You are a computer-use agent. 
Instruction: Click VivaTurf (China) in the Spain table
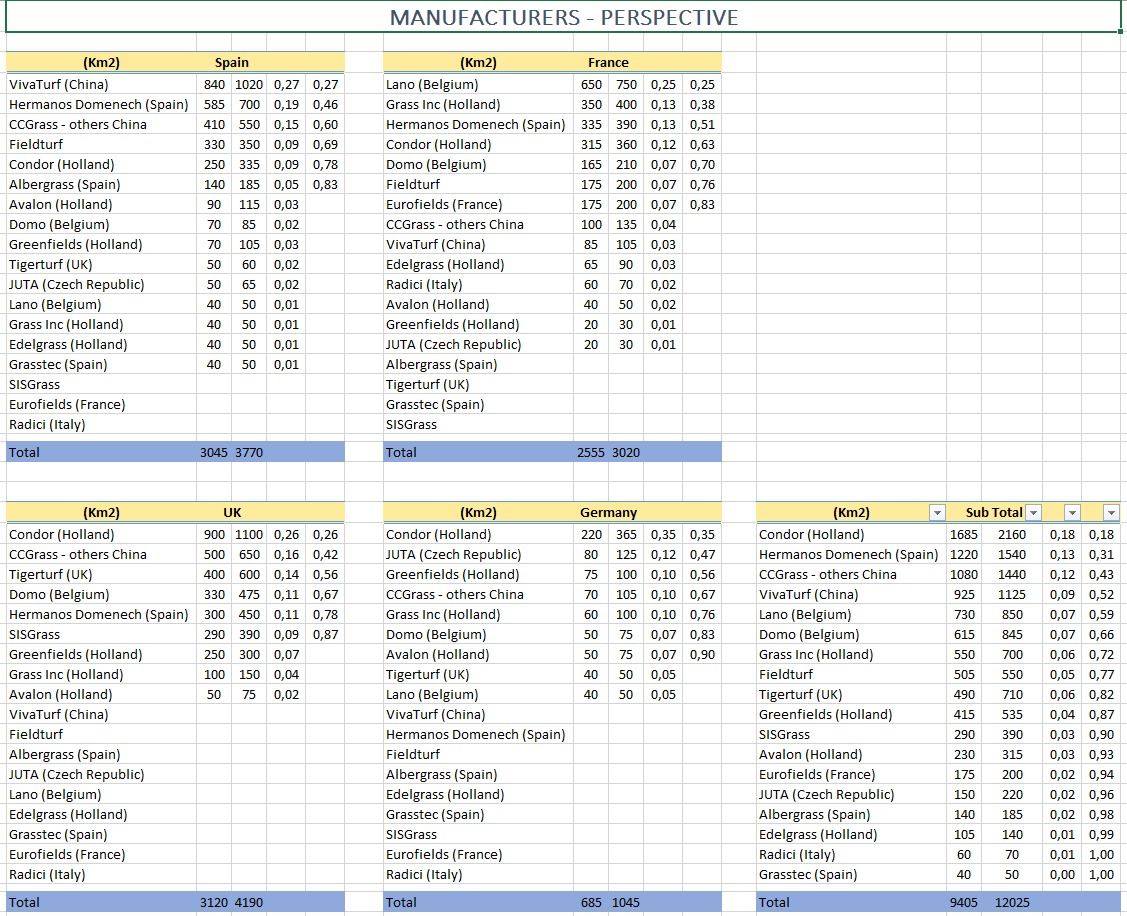[59, 84]
